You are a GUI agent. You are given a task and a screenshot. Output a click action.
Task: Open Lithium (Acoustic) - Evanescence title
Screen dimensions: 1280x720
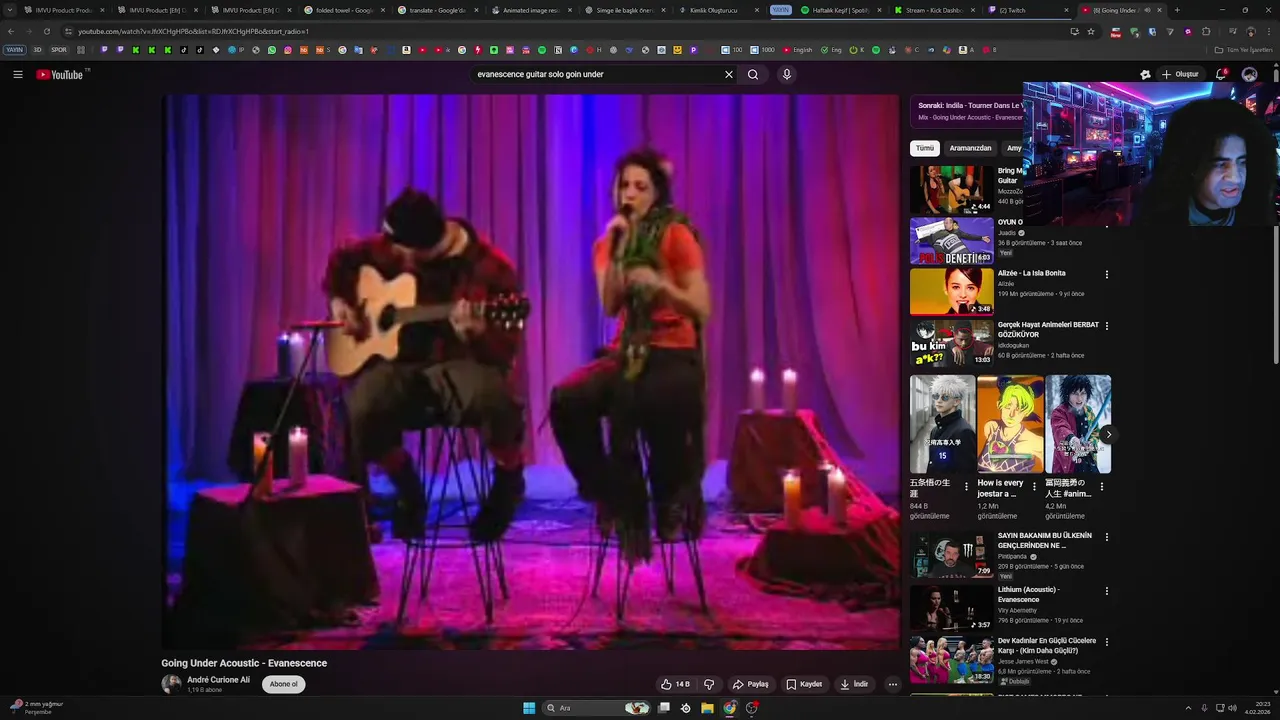[x=1029, y=595]
